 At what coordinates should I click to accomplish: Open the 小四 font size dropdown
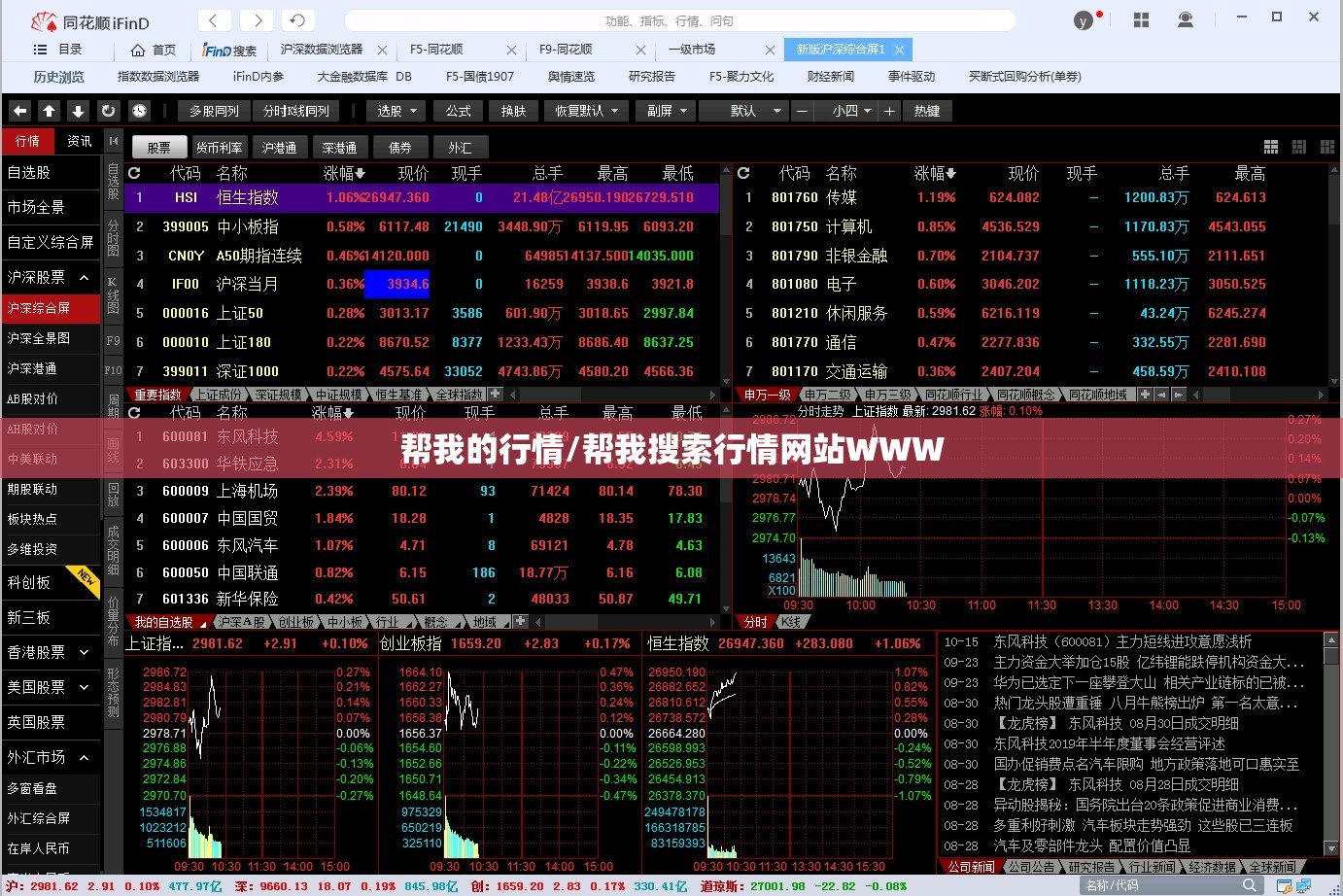pos(852,111)
